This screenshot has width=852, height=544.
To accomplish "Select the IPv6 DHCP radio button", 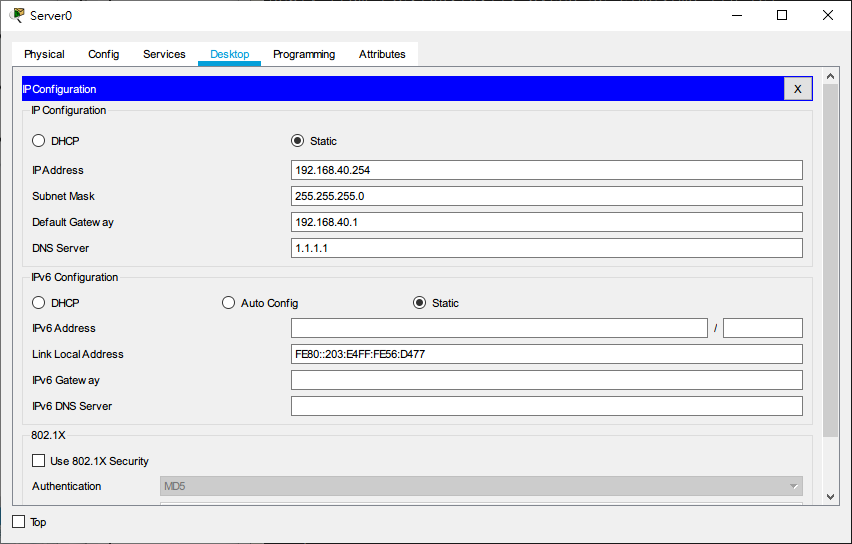I will pos(39,303).
